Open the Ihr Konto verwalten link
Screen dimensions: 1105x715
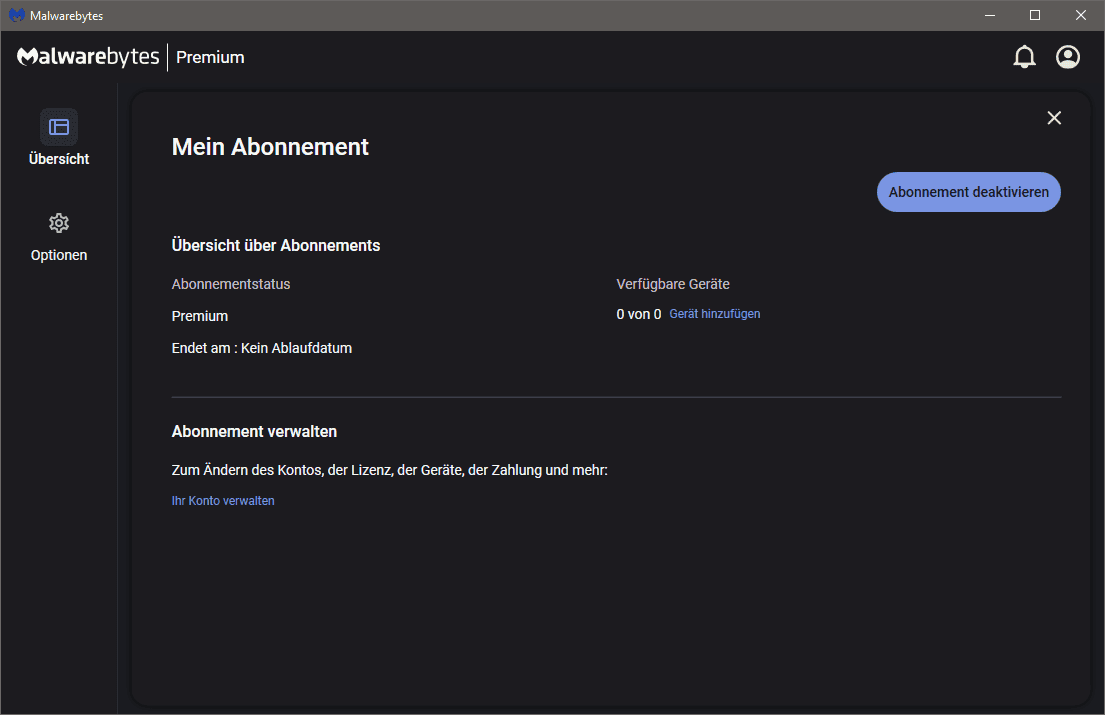point(223,501)
